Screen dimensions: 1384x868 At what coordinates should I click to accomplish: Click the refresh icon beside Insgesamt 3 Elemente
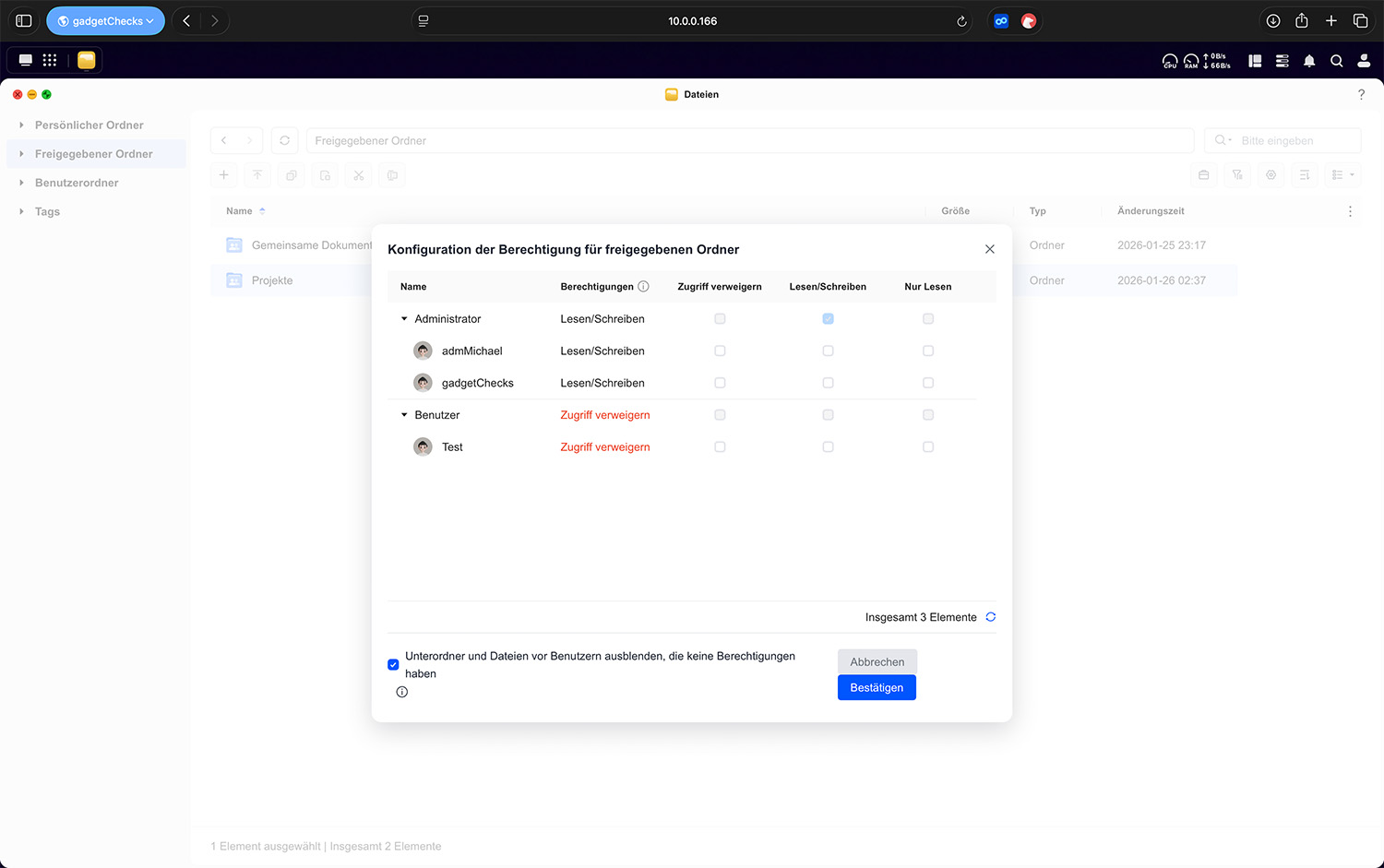point(991,617)
